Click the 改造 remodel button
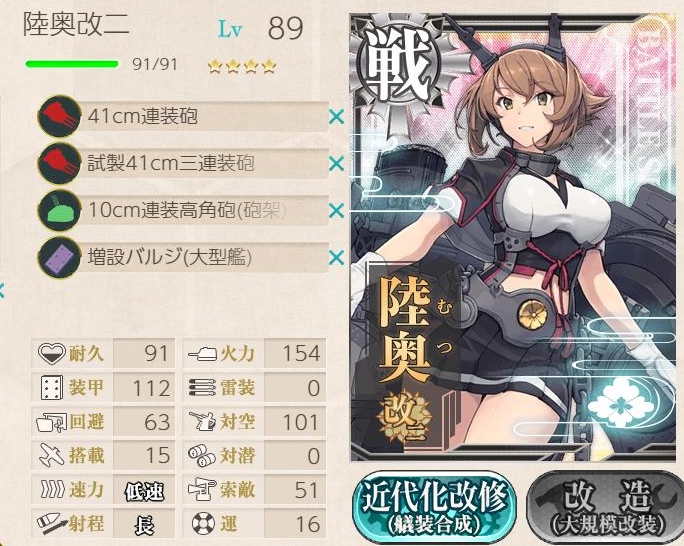 coord(605,508)
